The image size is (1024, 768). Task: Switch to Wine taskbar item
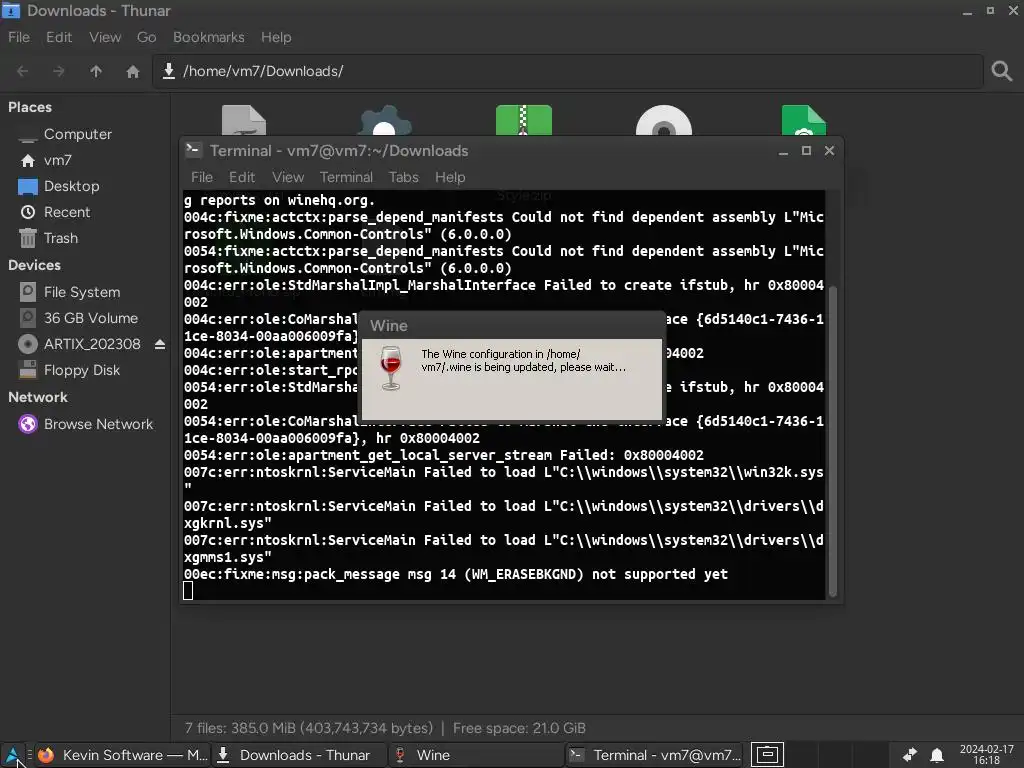tap(475, 755)
